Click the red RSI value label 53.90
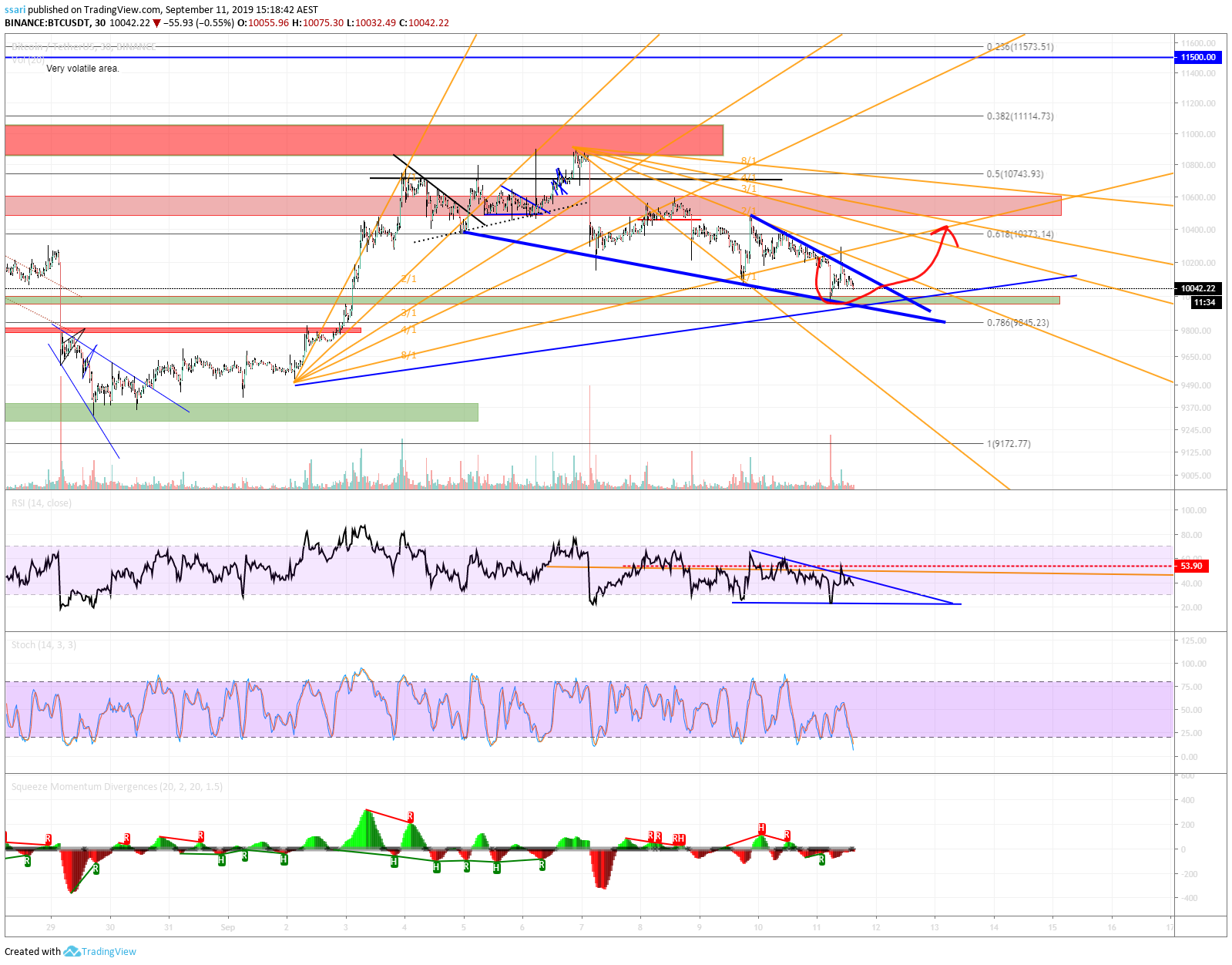Image resolution: width=1232 pixels, height=965 pixels. pos(1192,566)
